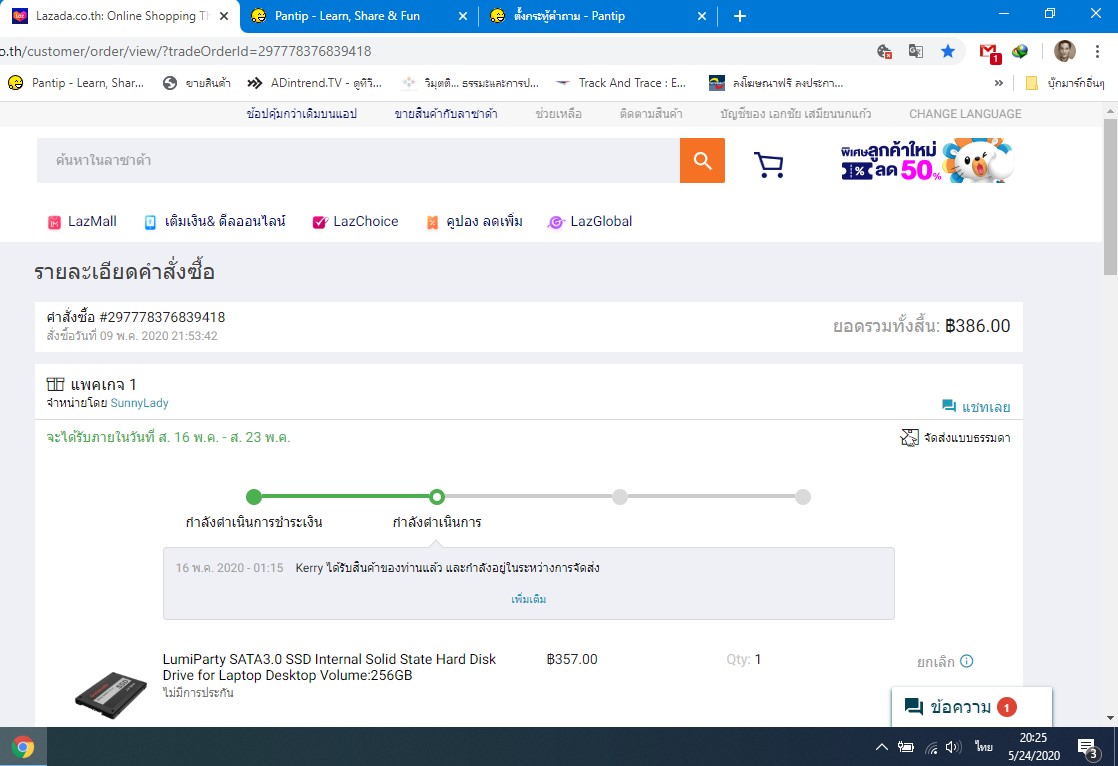1118x766 pixels.
Task: Click the page scrollbar down arrow
Action: [x=1110, y=718]
